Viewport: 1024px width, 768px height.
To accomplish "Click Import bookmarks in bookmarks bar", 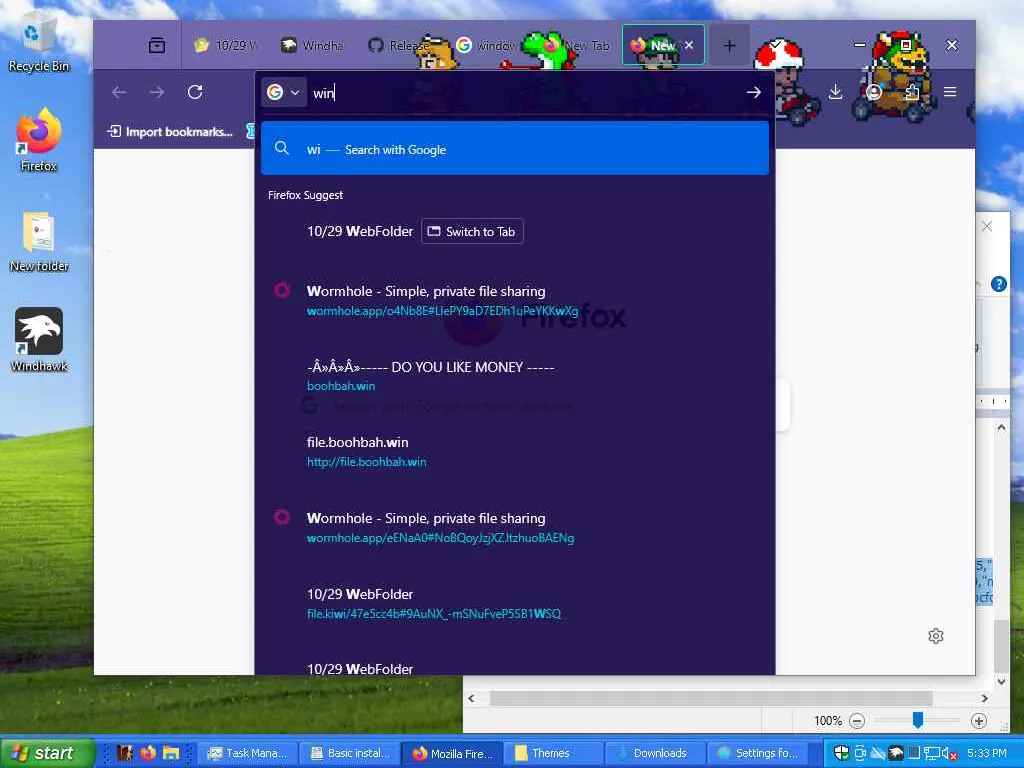I will click(170, 132).
